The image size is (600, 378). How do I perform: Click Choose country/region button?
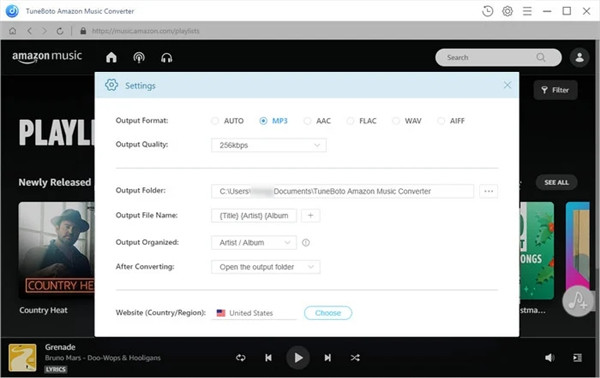click(328, 313)
